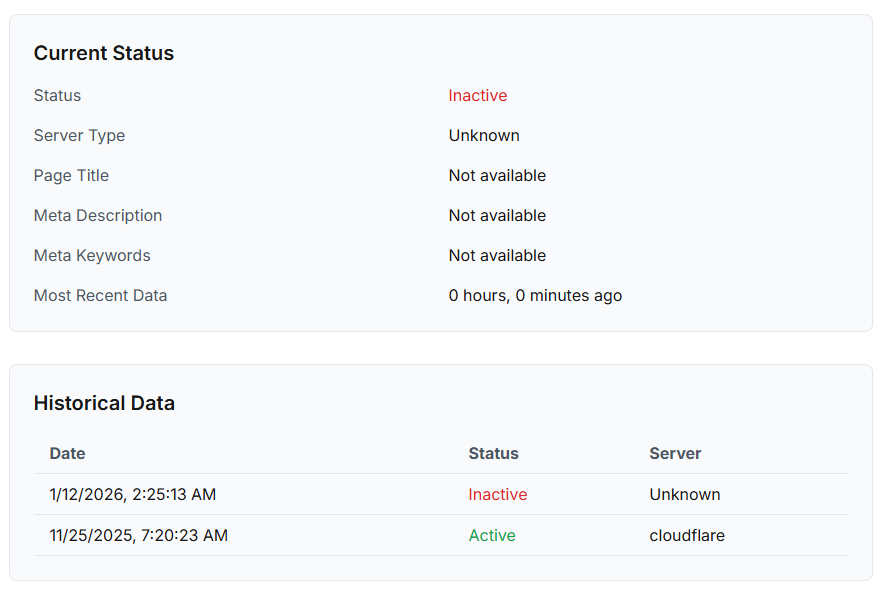Click the Meta Description label

tap(98, 216)
